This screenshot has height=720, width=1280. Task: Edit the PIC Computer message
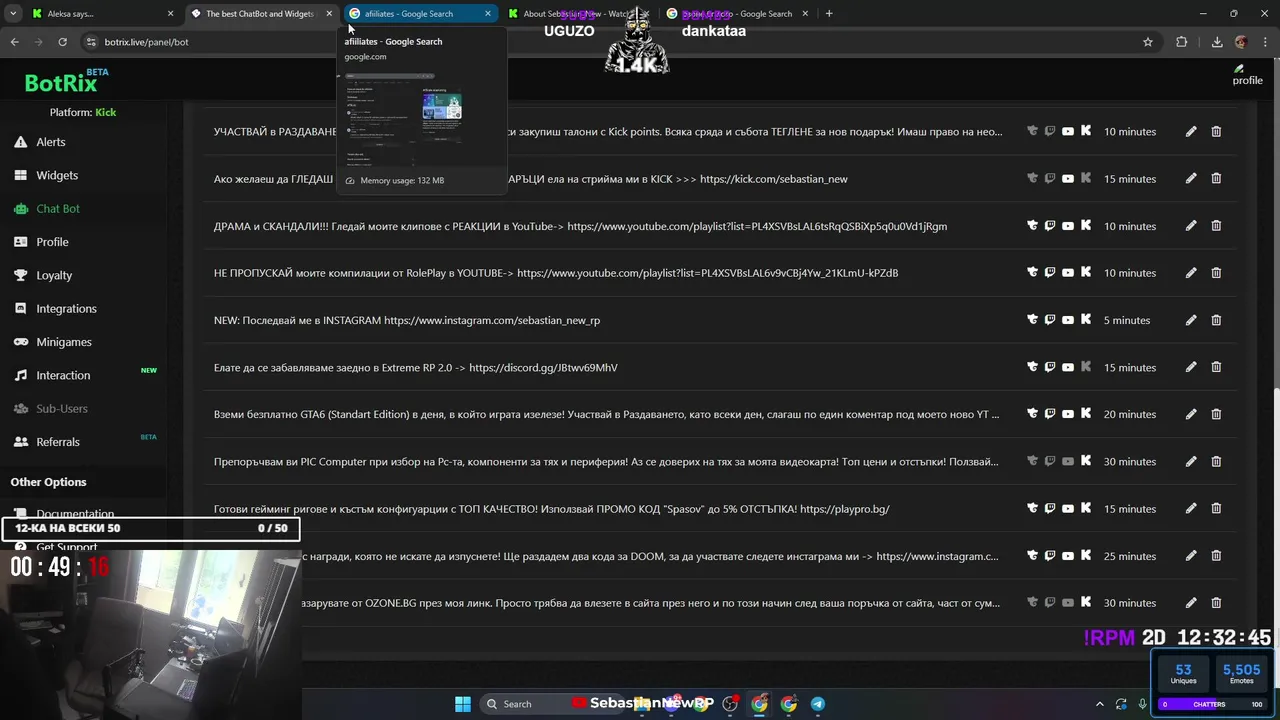click(x=1191, y=461)
